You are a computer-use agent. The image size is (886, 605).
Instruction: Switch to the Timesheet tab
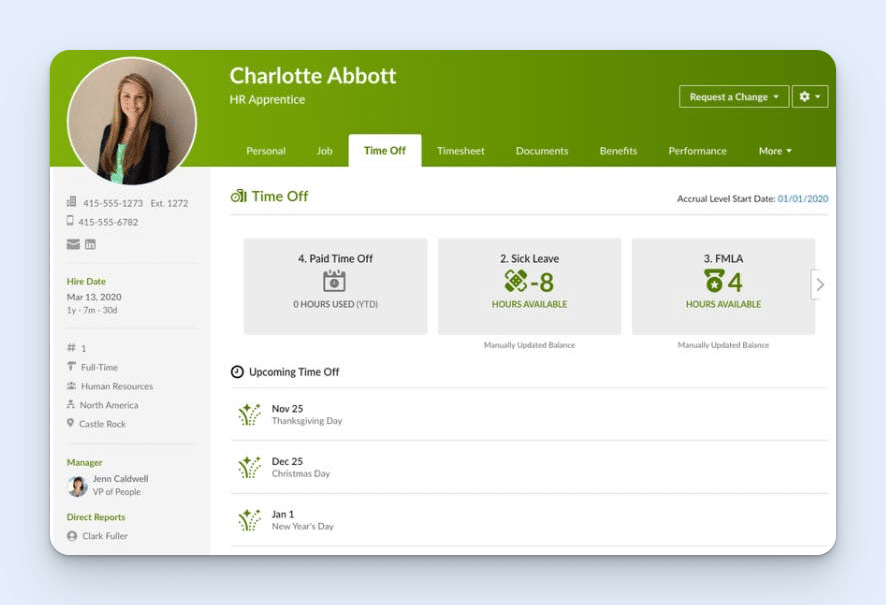(460, 150)
